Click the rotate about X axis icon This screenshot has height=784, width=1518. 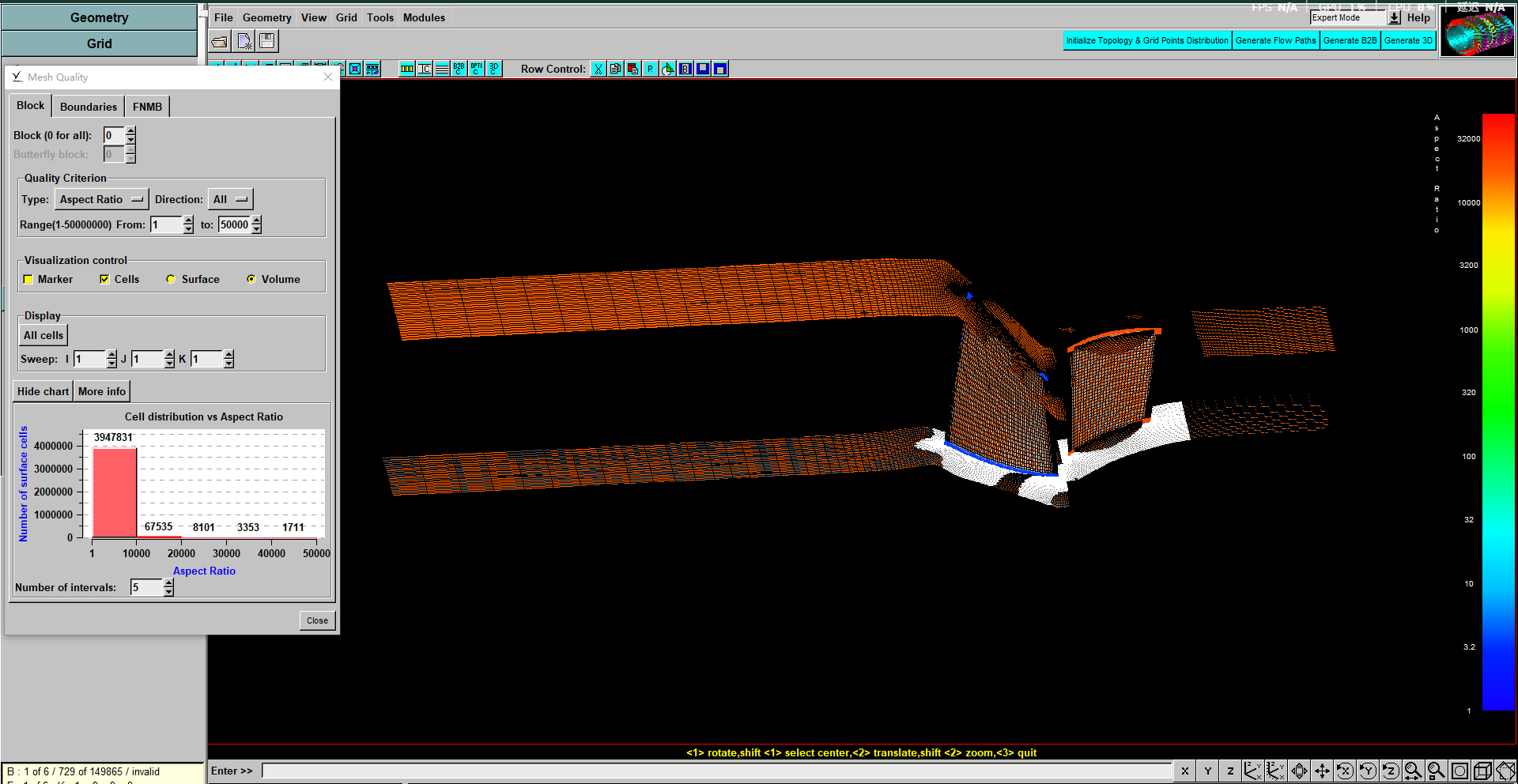(1344, 771)
